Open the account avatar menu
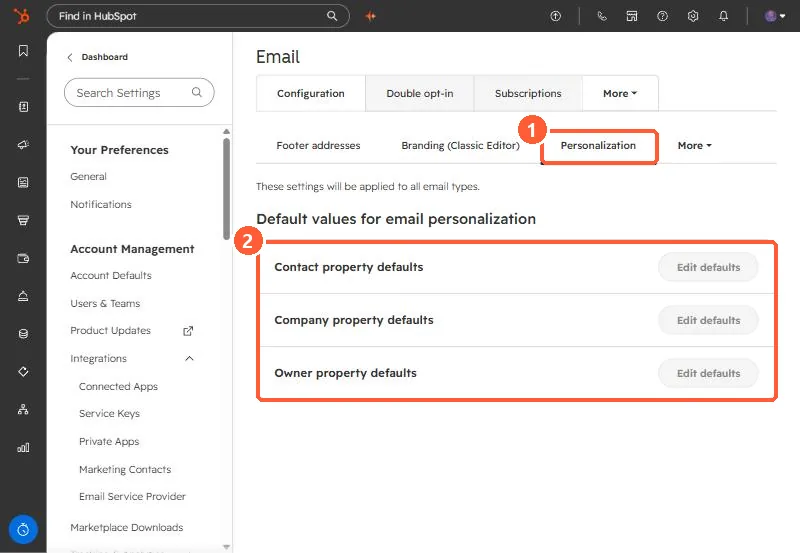The width and height of the screenshot is (800, 553). (774, 16)
